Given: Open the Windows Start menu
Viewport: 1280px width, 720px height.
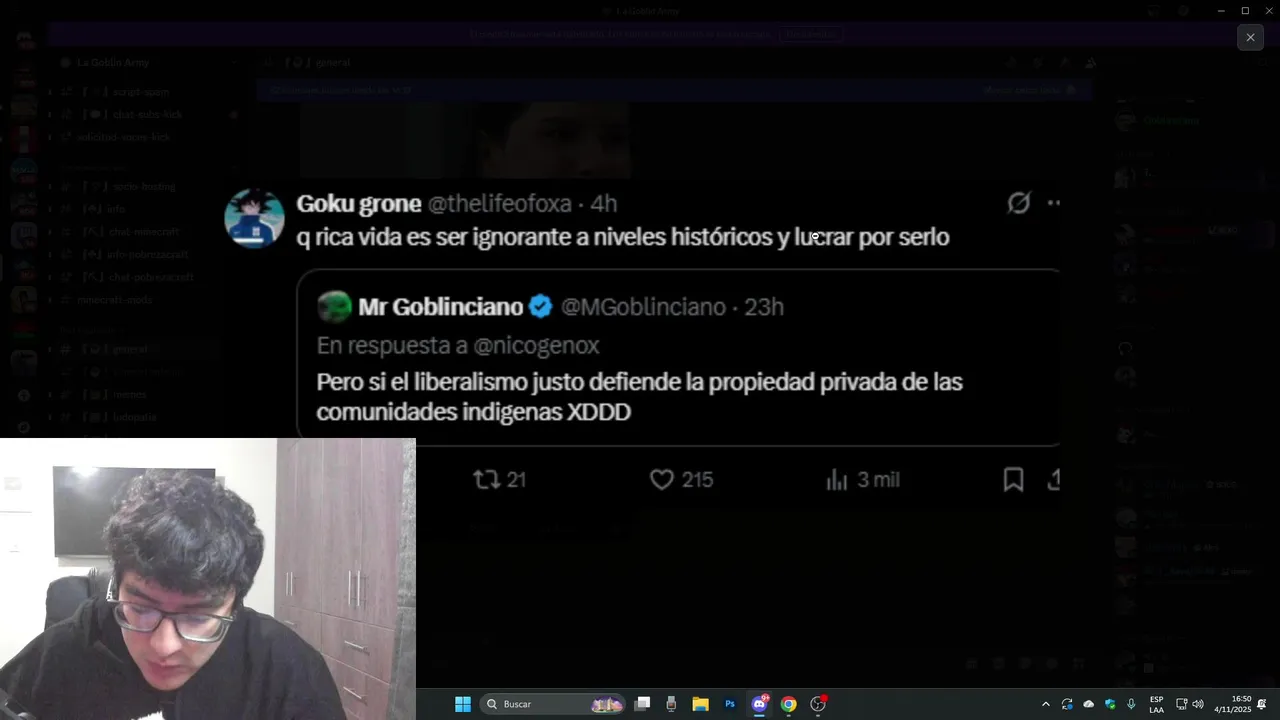Looking at the screenshot, I should coord(463,704).
